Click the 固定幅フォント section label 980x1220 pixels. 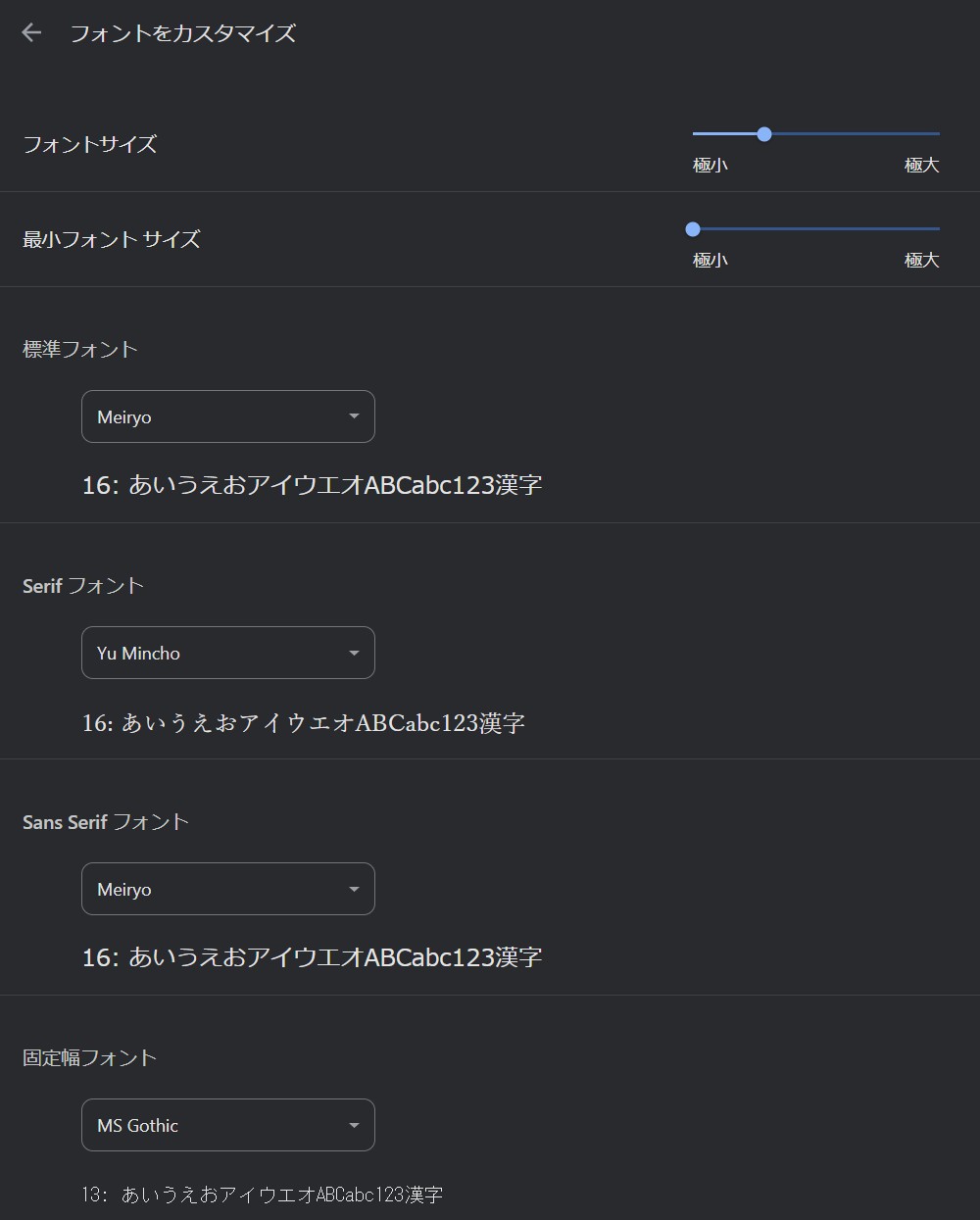(90, 1058)
